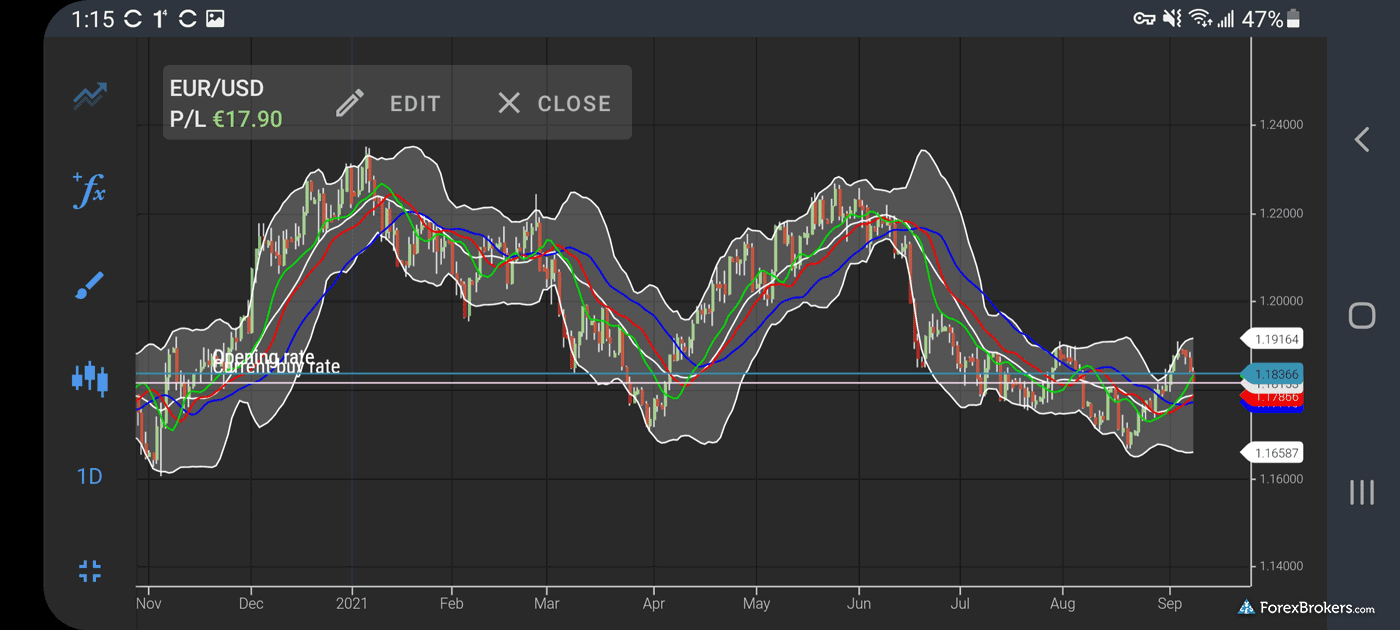This screenshot has width=1400, height=630.
Task: Tap the Android back chevron
Action: [1362, 139]
